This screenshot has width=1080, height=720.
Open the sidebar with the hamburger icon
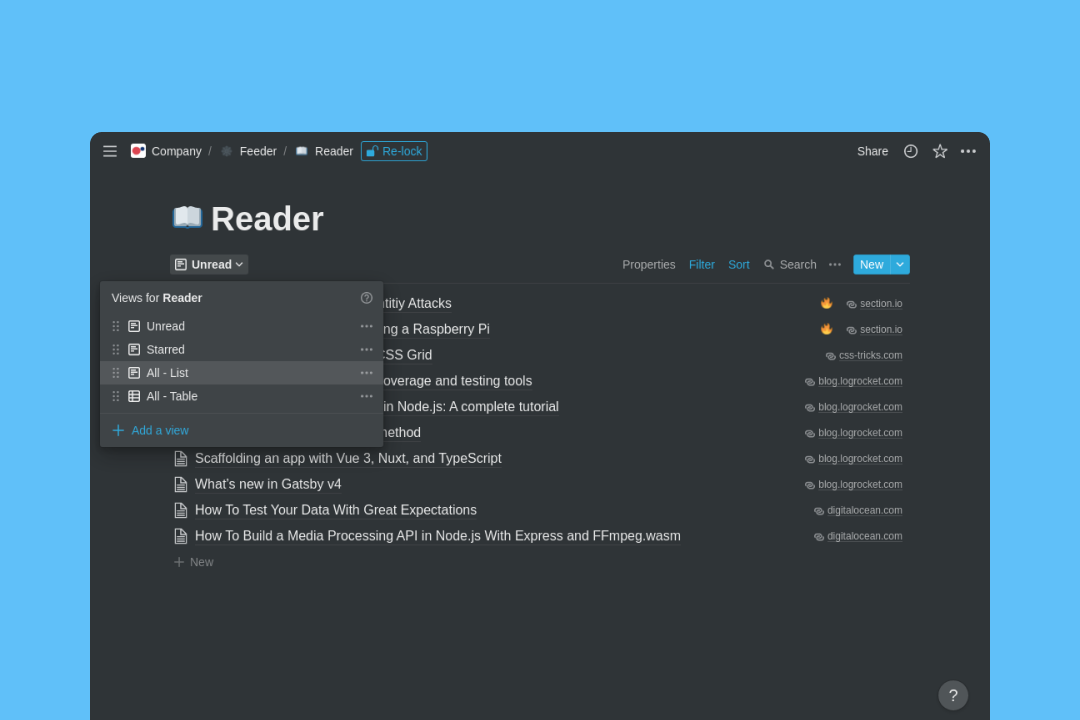pyautogui.click(x=110, y=151)
